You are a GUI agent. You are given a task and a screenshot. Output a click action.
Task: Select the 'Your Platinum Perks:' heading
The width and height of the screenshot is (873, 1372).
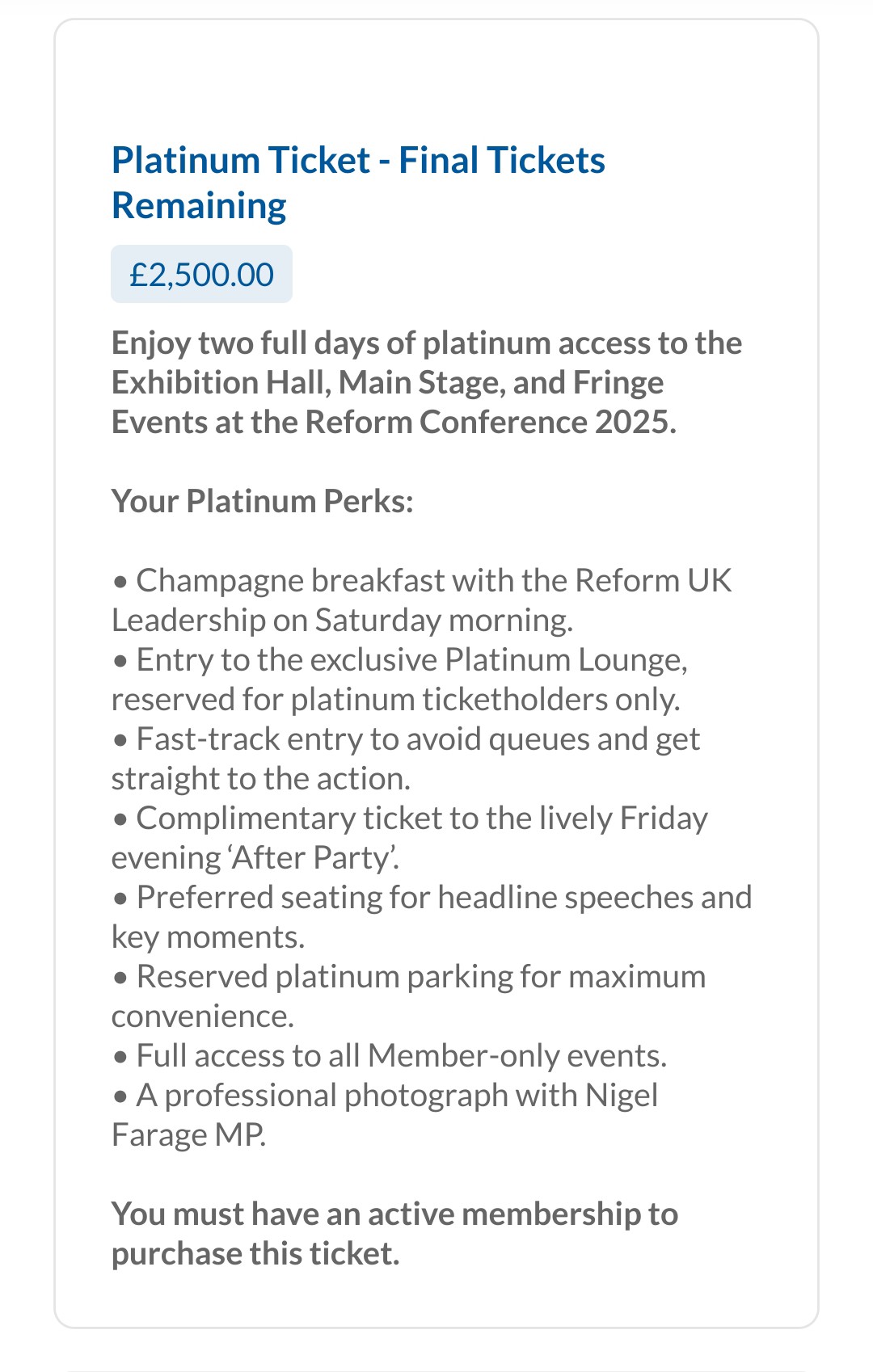[x=262, y=502]
